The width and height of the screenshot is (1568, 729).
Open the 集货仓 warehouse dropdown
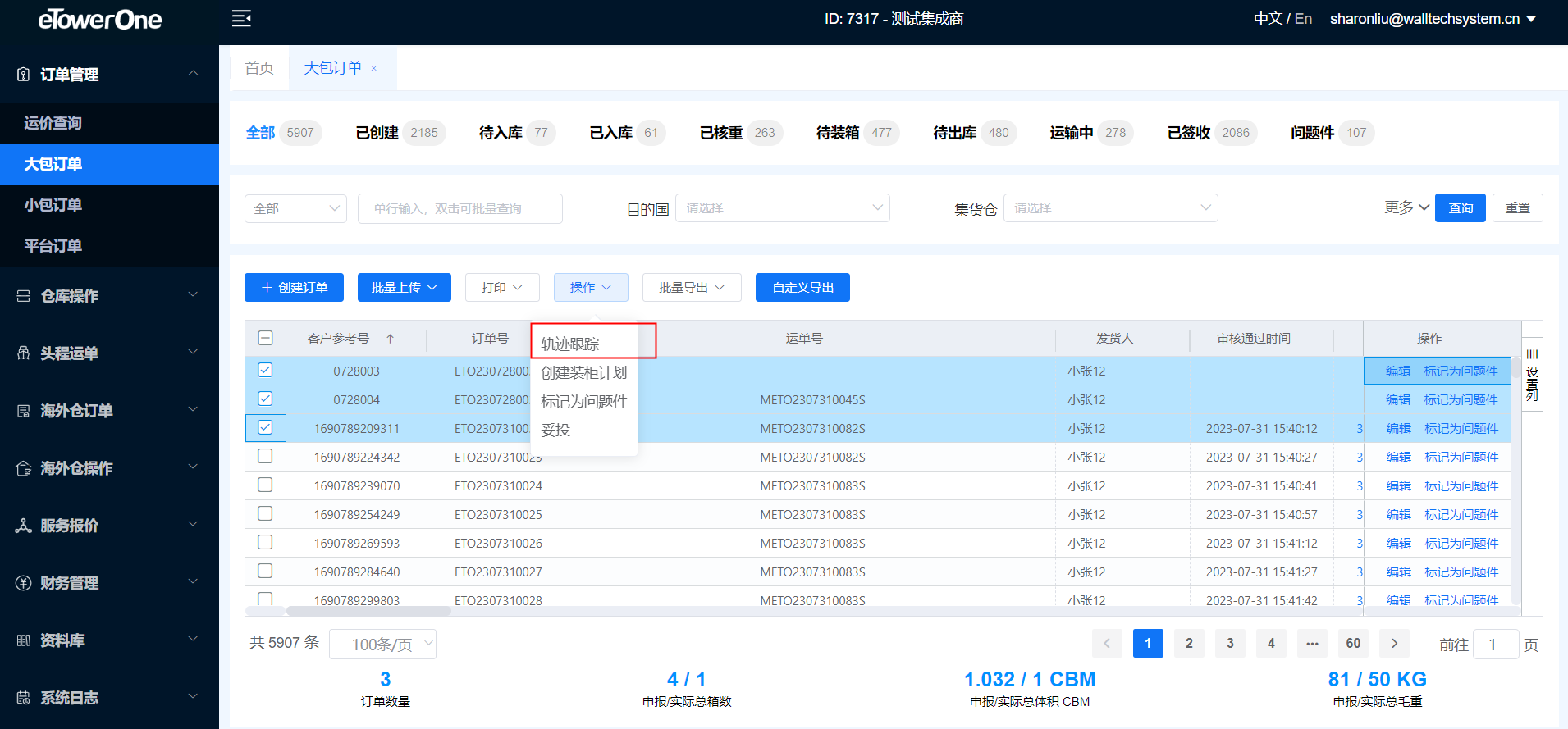coord(1111,208)
